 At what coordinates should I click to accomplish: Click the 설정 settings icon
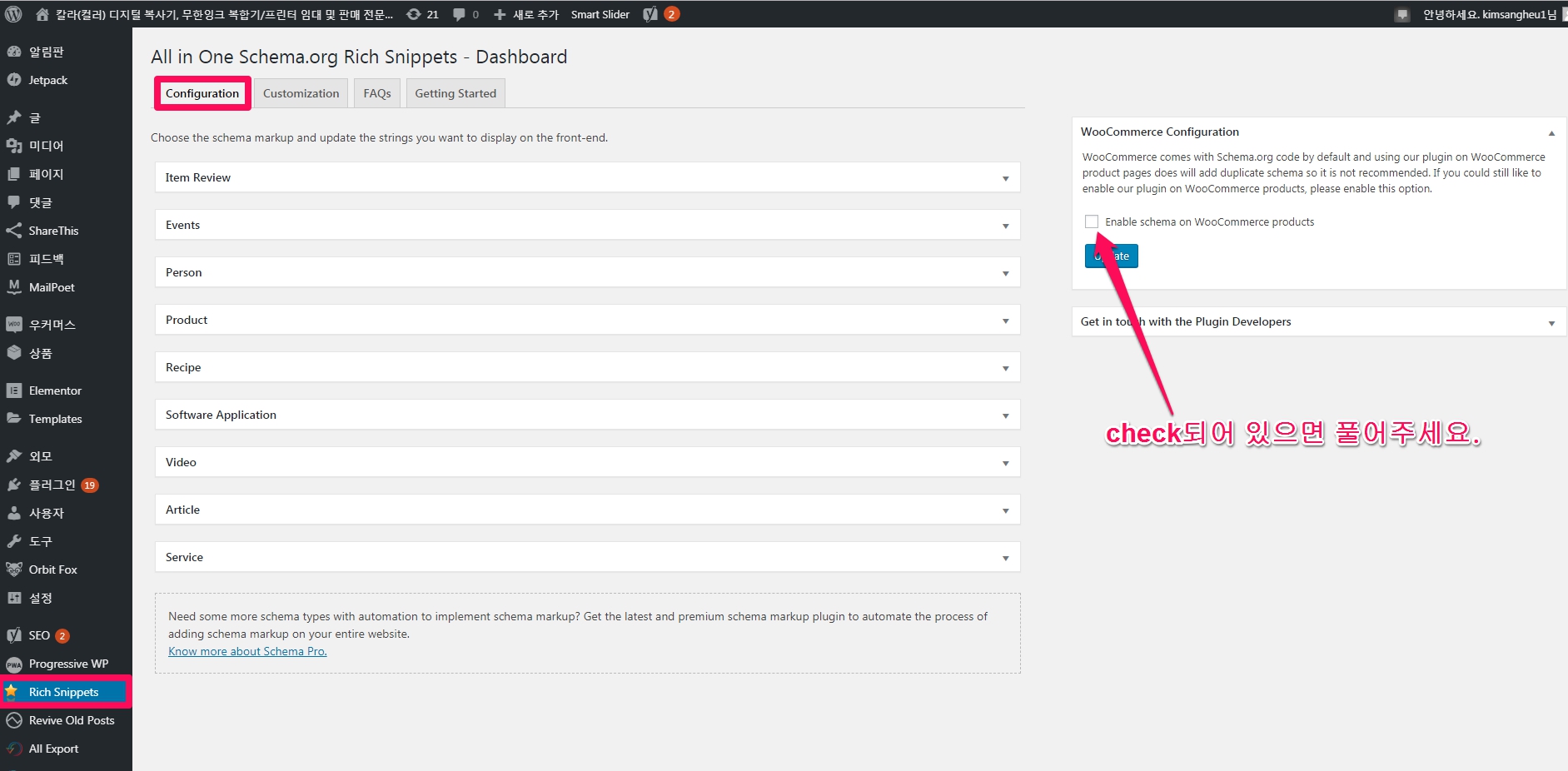[x=14, y=598]
